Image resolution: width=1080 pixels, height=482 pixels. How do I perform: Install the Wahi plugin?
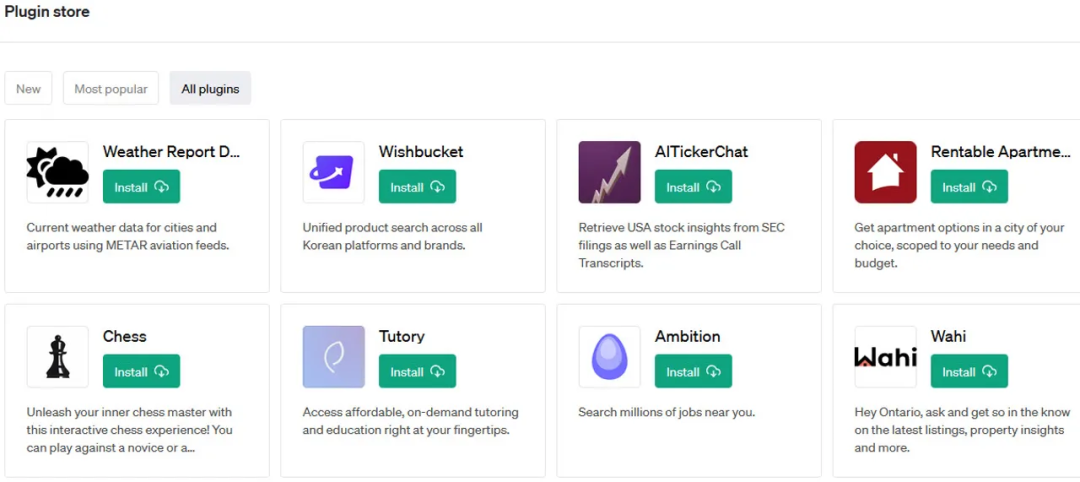pyautogui.click(x=969, y=372)
